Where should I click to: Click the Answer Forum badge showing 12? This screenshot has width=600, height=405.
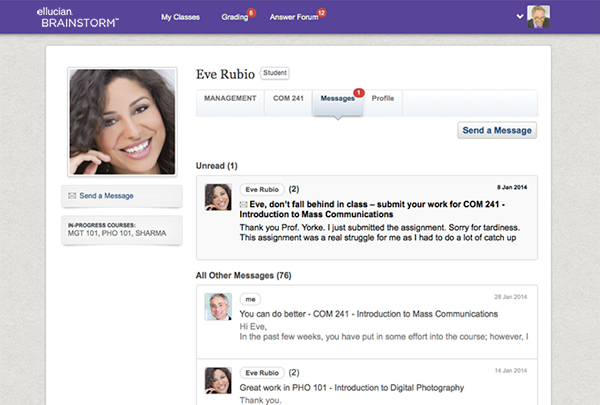(321, 13)
